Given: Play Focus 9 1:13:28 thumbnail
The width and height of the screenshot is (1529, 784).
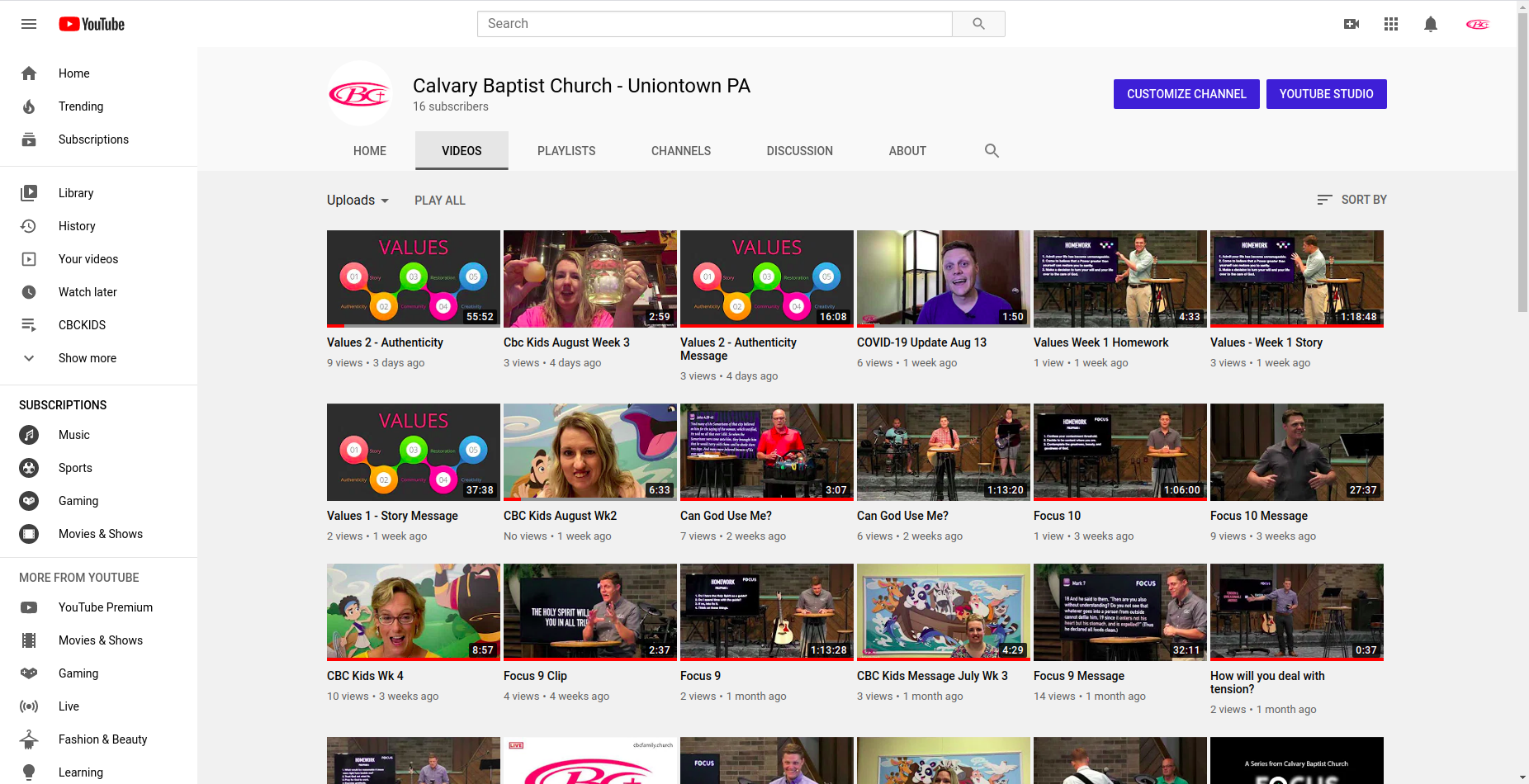Looking at the screenshot, I should click(767, 612).
